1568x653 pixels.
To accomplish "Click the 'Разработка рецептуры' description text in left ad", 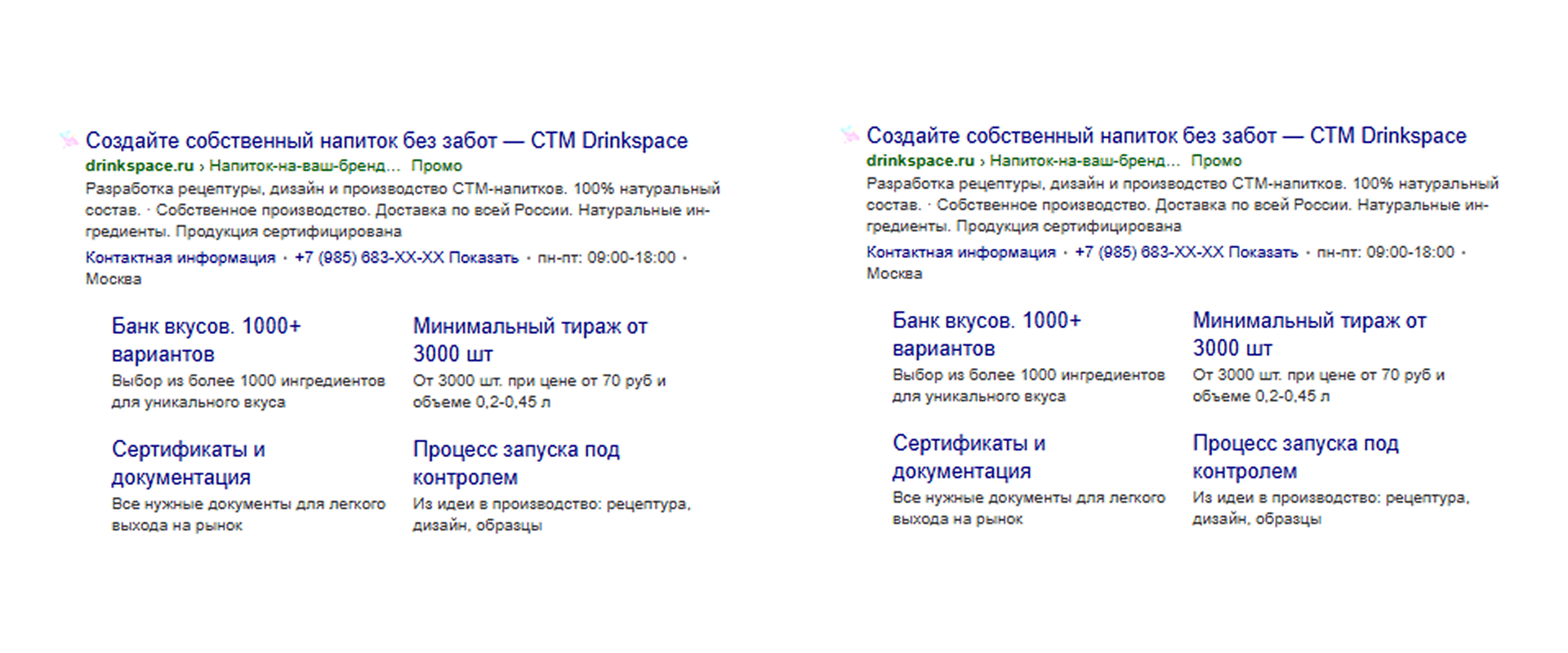I will [x=403, y=210].
